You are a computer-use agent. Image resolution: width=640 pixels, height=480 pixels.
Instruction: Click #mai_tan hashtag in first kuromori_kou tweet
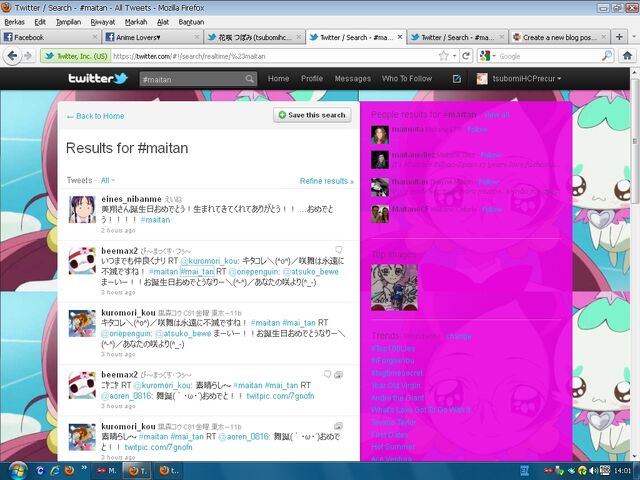pyautogui.click(x=299, y=323)
